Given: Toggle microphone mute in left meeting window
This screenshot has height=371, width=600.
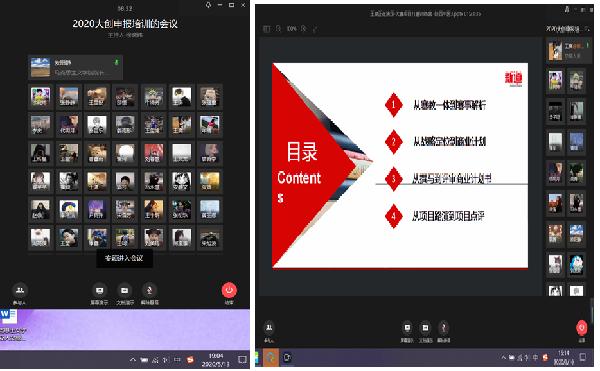Looking at the screenshot, I should (149, 291).
